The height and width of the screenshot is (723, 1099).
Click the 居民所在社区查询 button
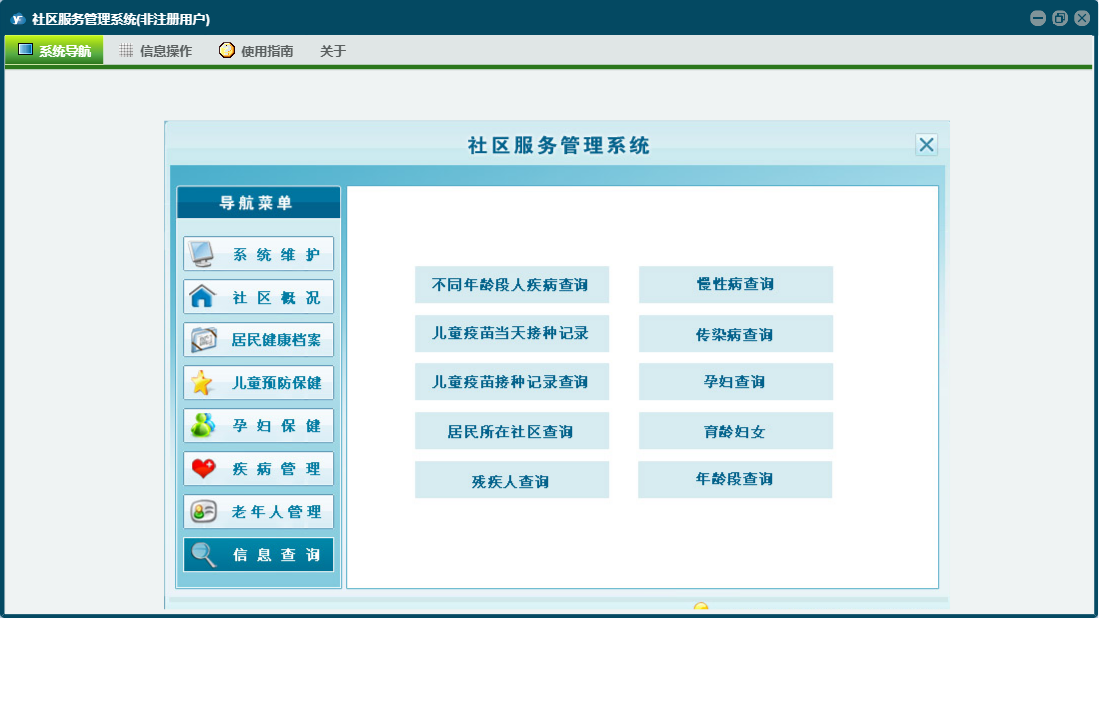(x=512, y=431)
